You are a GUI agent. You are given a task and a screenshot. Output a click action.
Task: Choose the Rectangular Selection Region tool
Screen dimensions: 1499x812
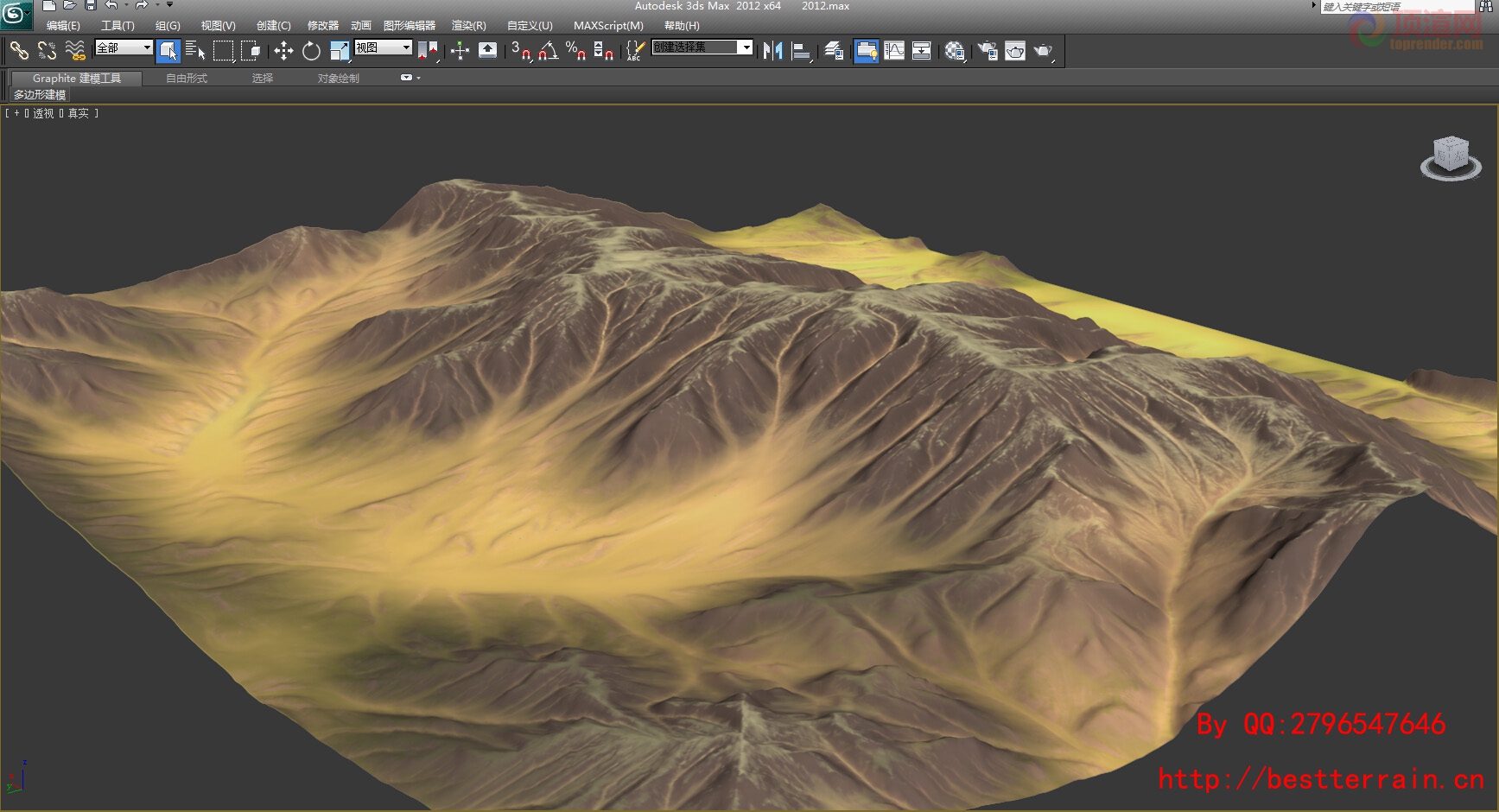click(224, 51)
